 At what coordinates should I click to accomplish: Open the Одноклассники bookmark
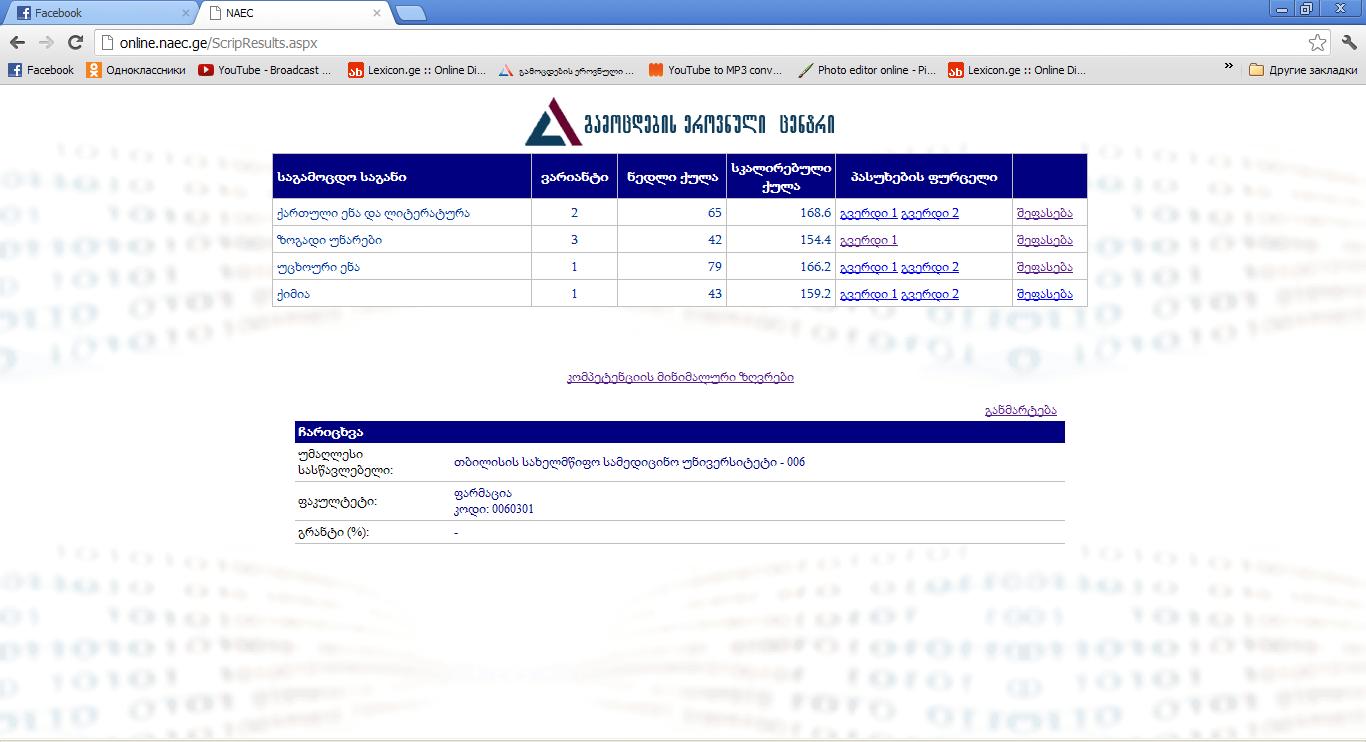coord(136,70)
